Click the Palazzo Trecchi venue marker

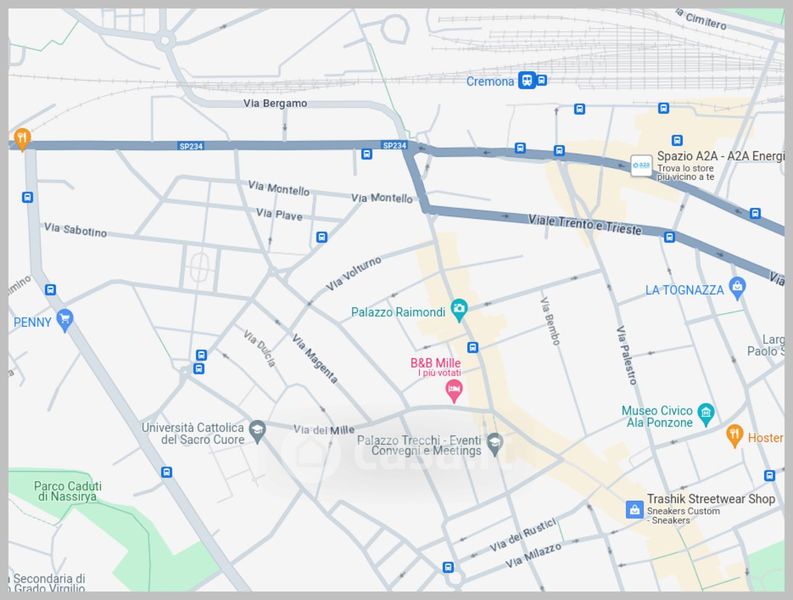pos(494,442)
